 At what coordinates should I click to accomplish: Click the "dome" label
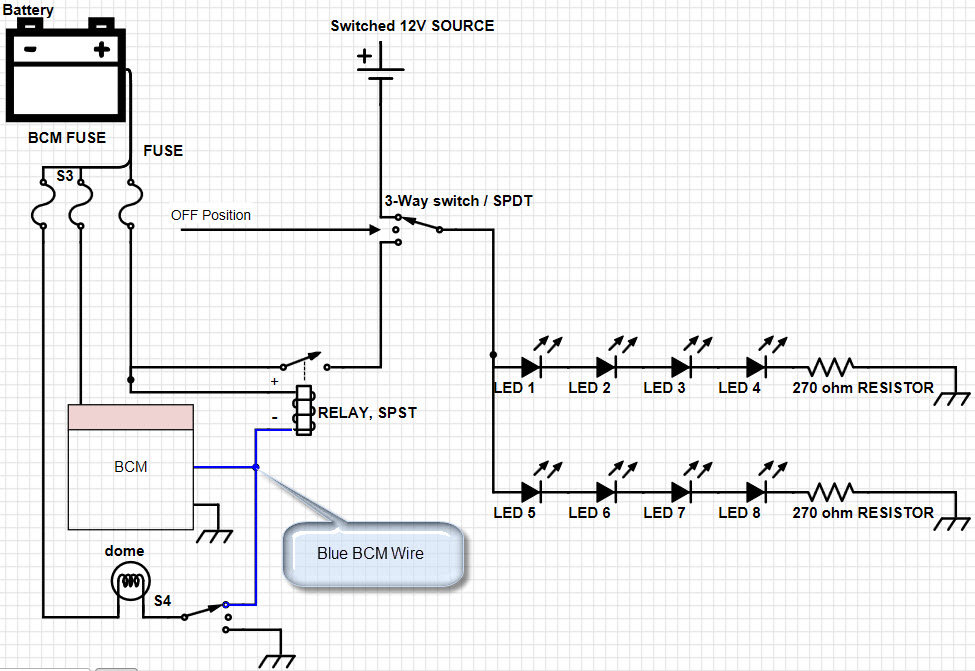click(x=124, y=550)
